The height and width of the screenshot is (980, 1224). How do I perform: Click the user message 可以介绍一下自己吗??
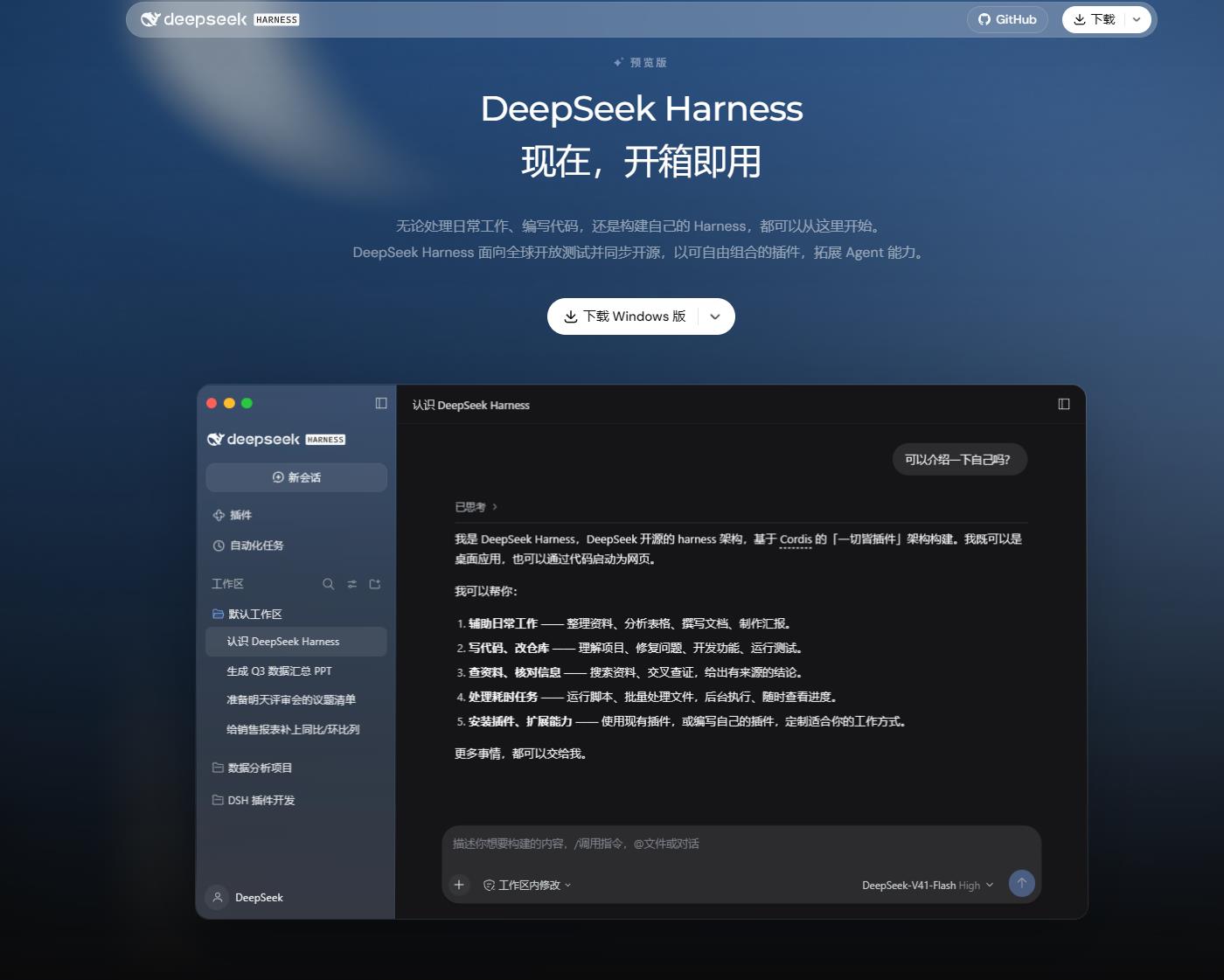pos(959,460)
